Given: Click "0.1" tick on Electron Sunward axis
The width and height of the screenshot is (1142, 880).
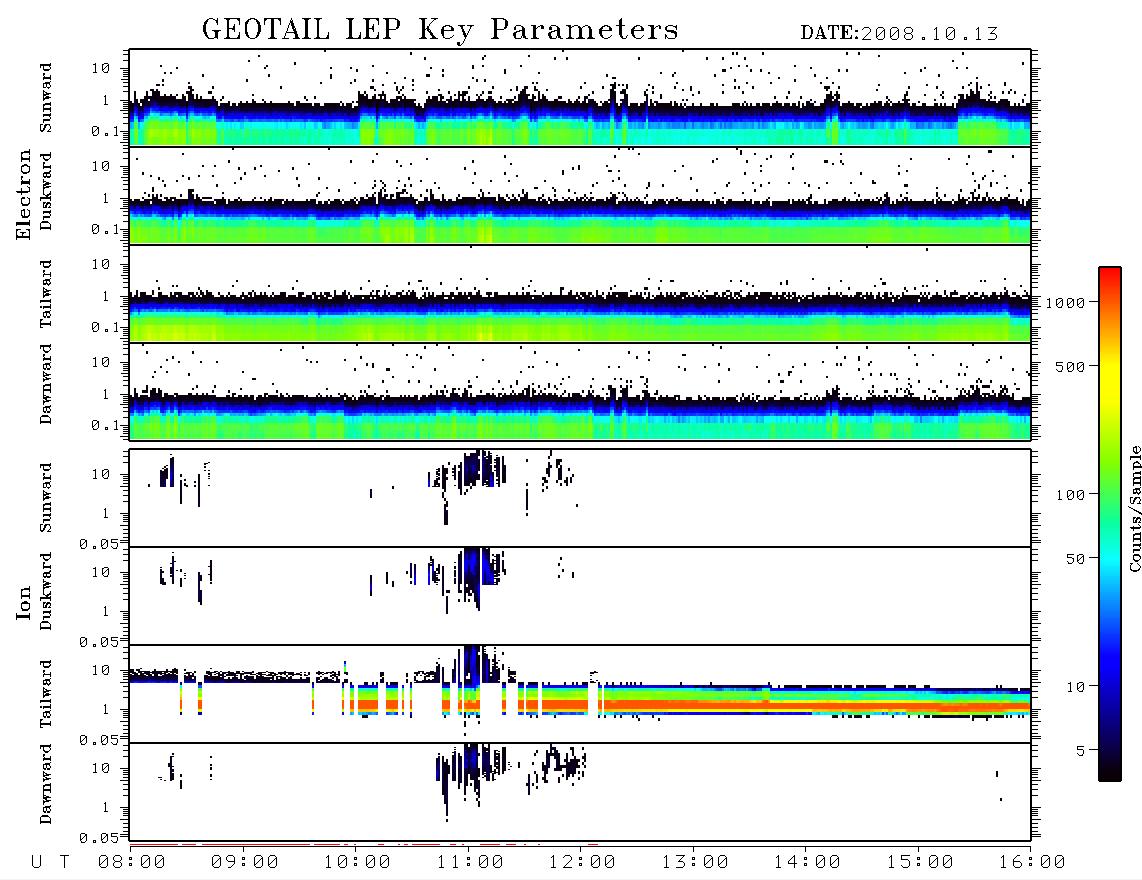Looking at the screenshot, I should 105,131.
